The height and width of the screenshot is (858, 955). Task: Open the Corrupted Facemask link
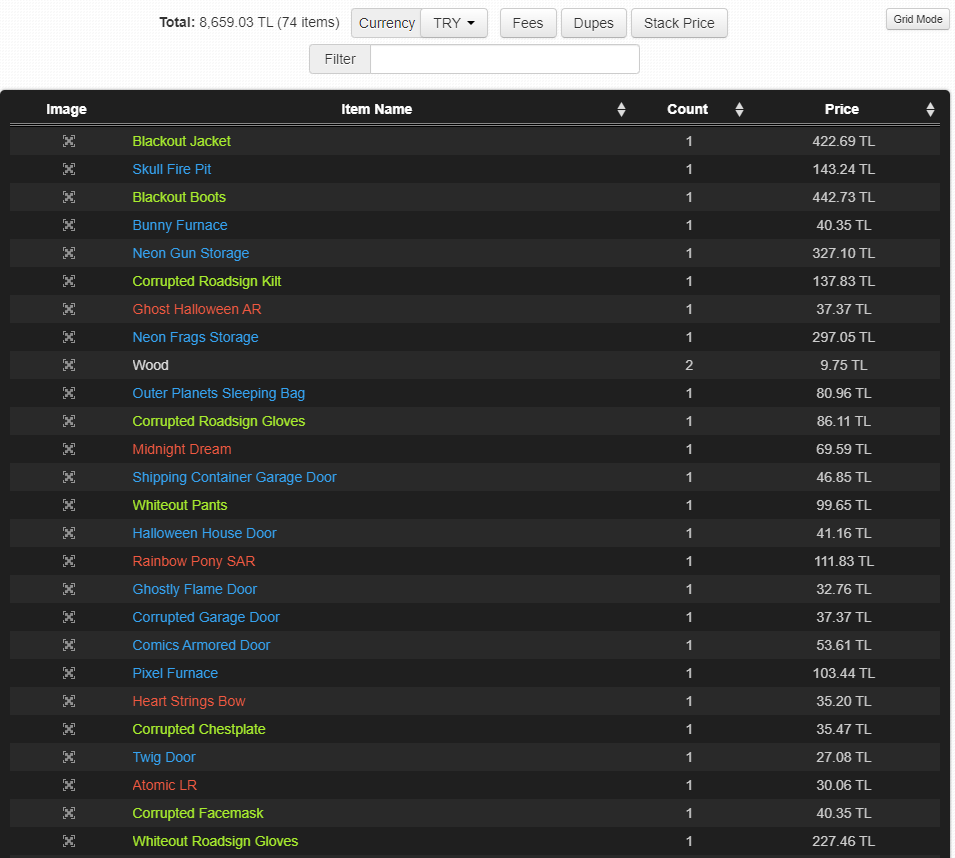click(x=198, y=814)
